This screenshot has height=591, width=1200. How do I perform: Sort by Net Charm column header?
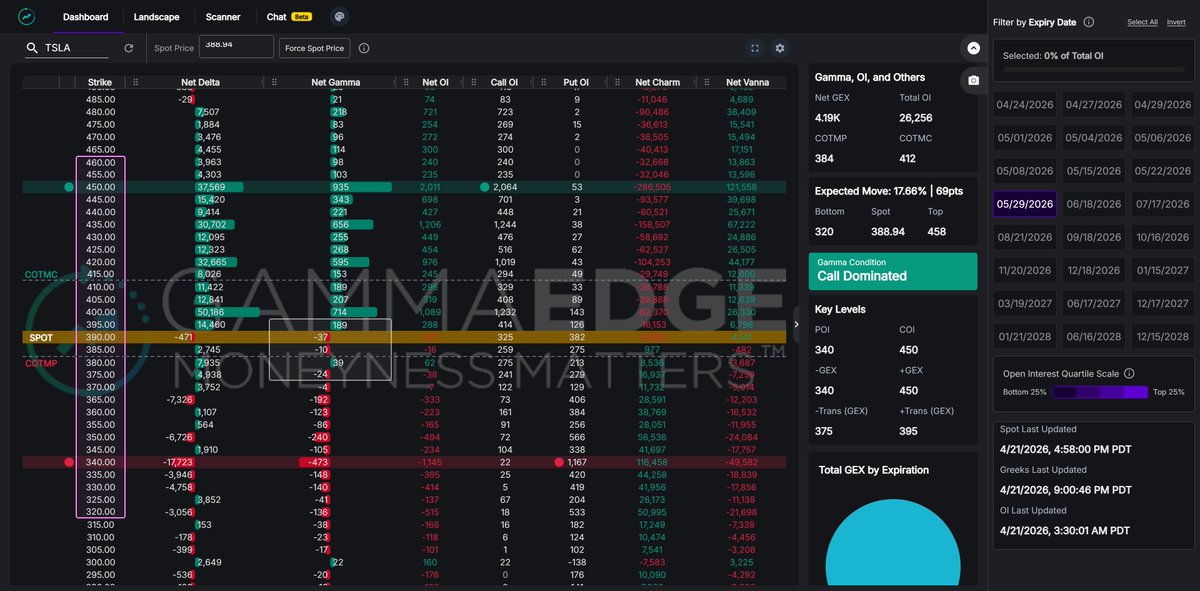pyautogui.click(x=657, y=82)
